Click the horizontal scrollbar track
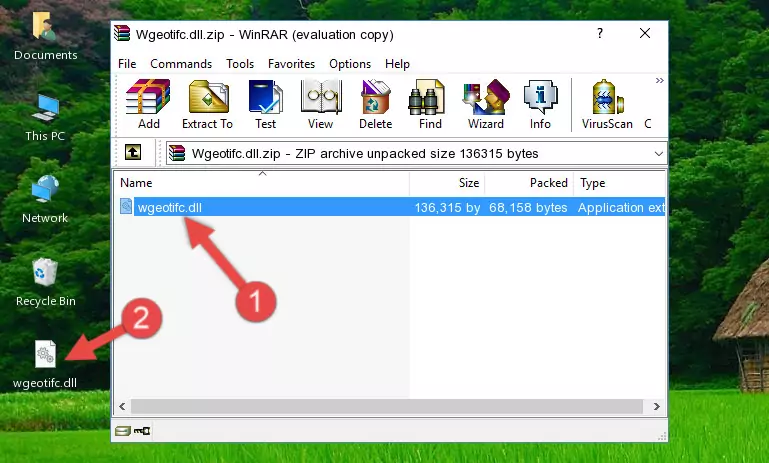This screenshot has height=463, width=769. pos(387,407)
